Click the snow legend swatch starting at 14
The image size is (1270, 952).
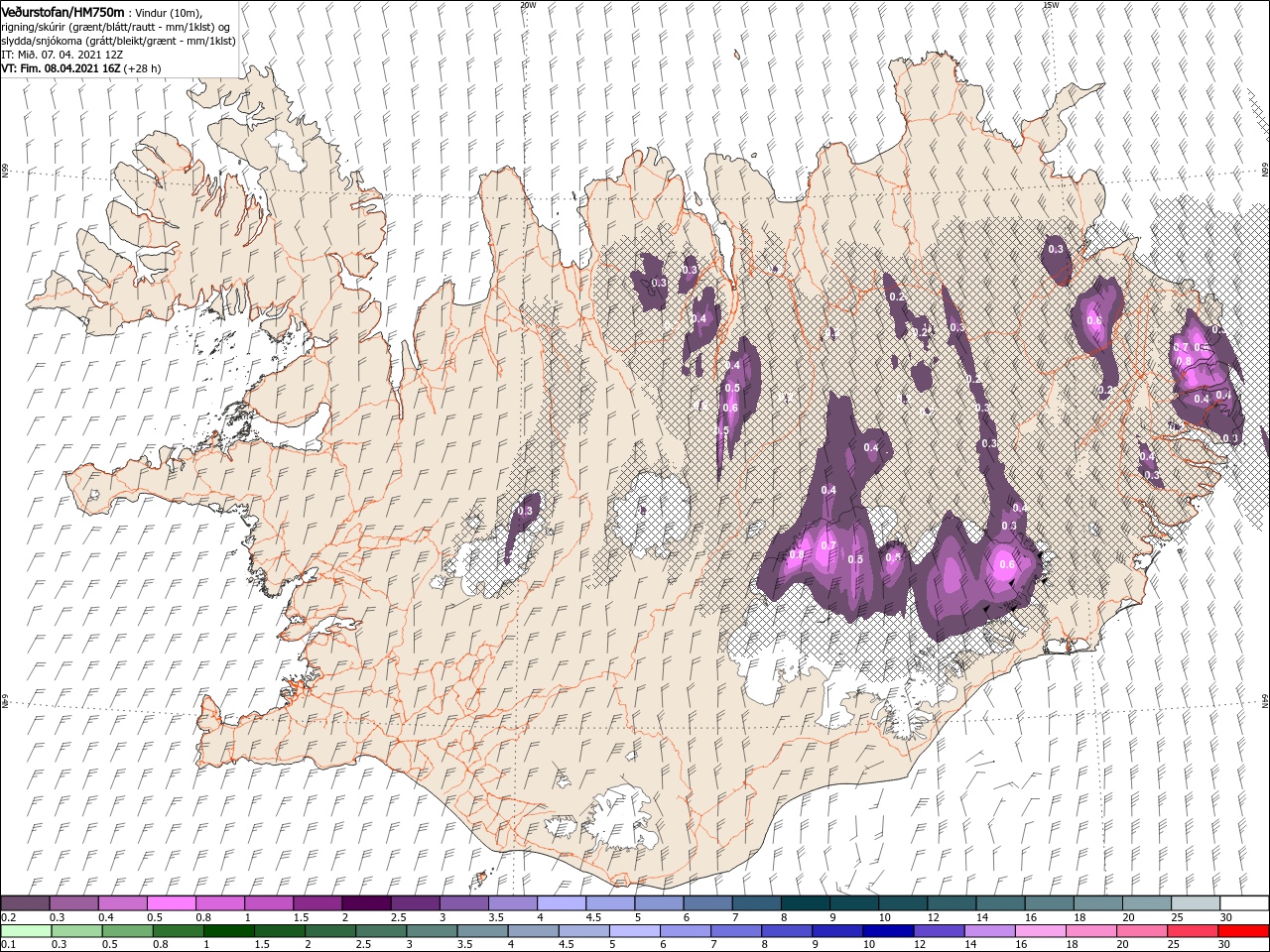[999, 903]
